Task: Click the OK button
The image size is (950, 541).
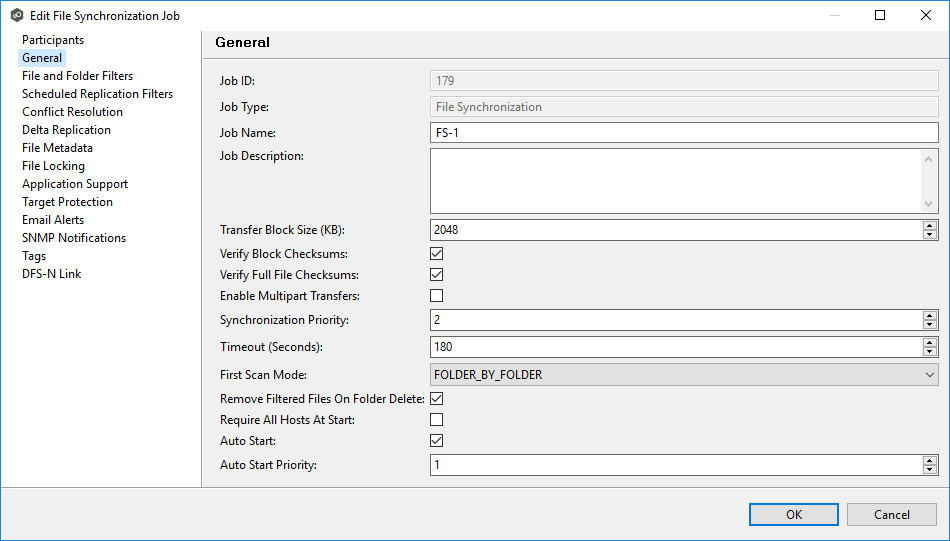Action: point(793,514)
